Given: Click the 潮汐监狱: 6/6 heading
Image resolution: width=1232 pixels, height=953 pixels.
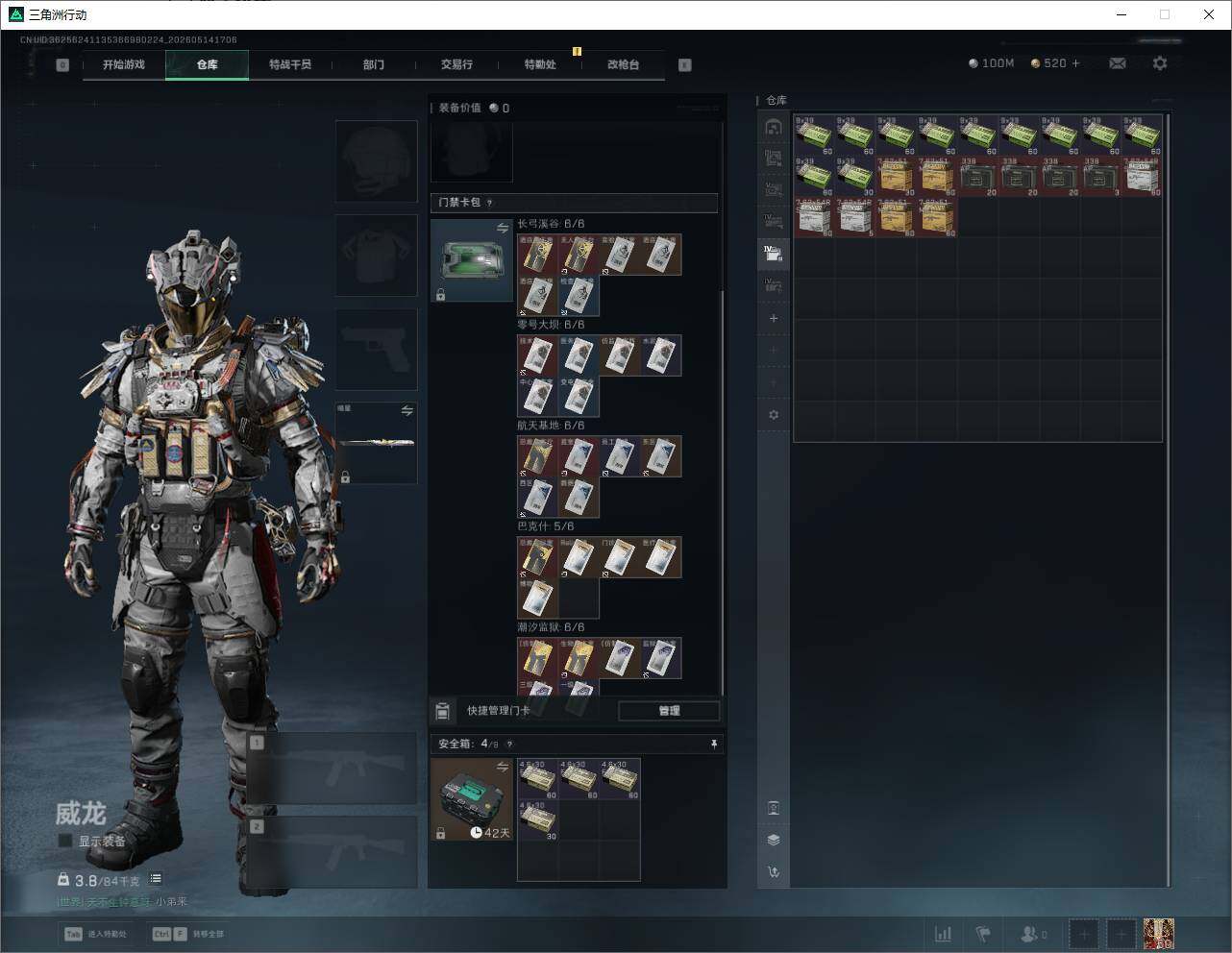Looking at the screenshot, I should click(551, 627).
